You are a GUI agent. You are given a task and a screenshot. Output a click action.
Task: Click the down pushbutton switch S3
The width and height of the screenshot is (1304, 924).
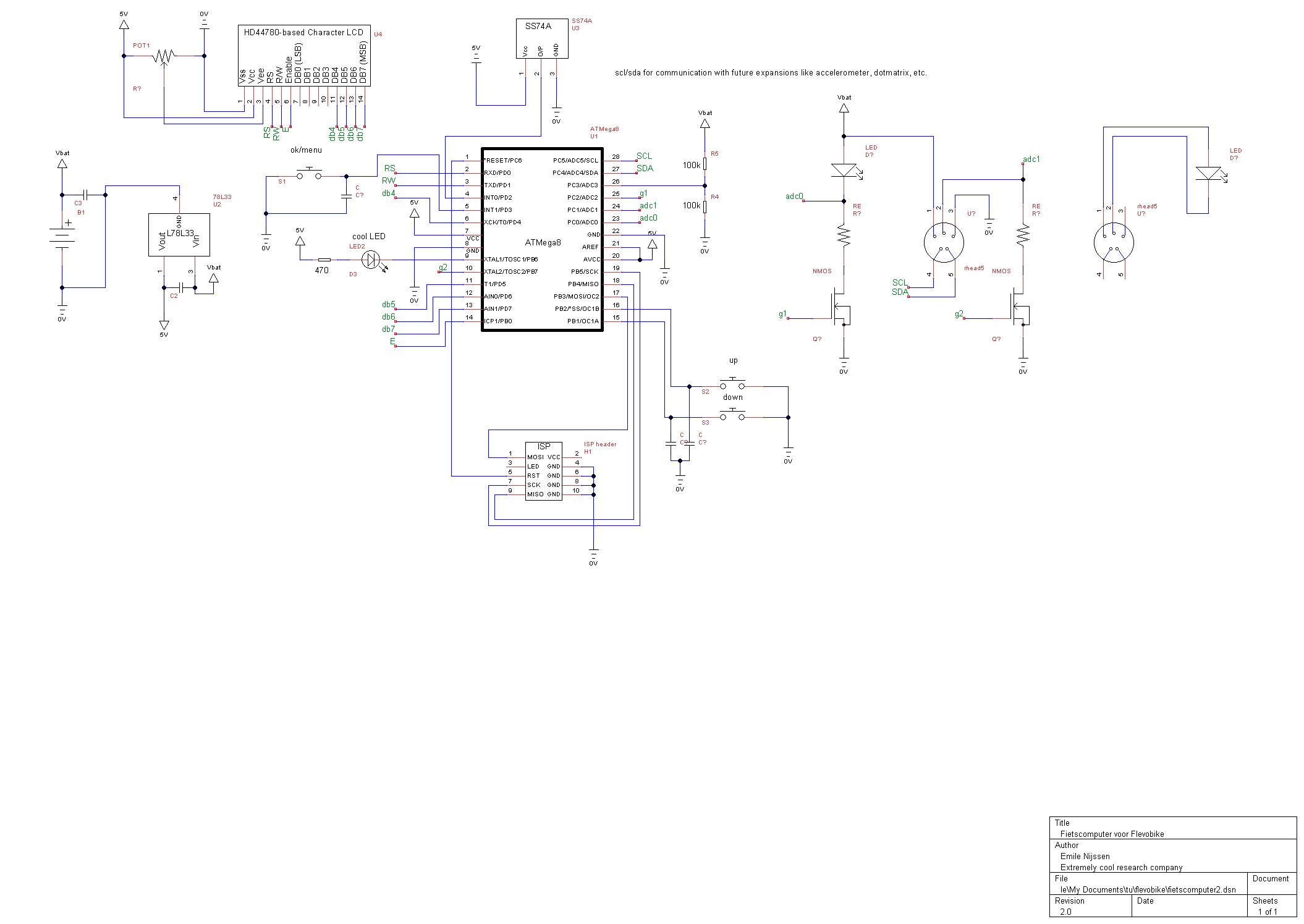(732, 415)
